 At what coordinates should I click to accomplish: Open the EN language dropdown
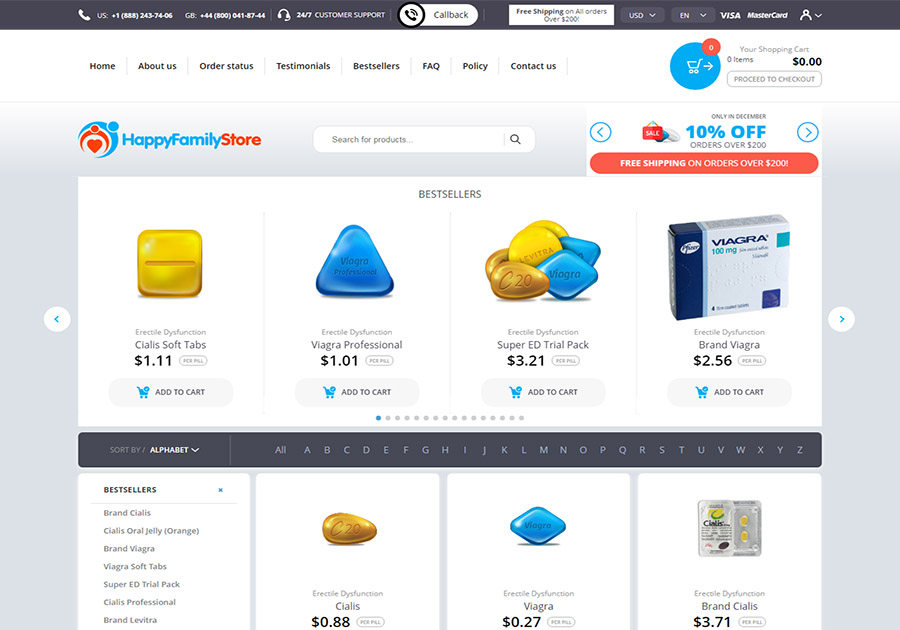pos(693,15)
